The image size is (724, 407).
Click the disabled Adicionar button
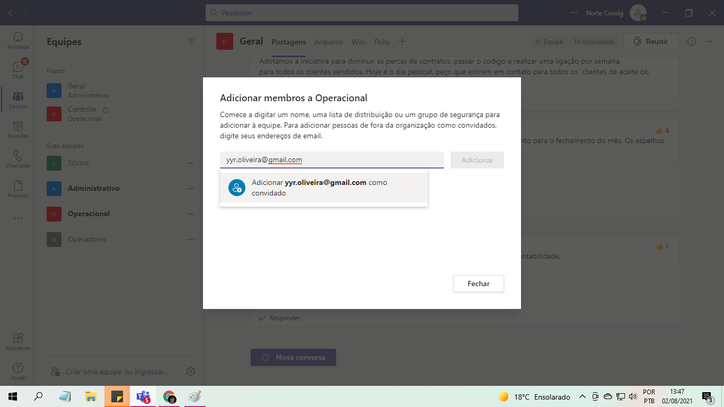pyautogui.click(x=477, y=160)
